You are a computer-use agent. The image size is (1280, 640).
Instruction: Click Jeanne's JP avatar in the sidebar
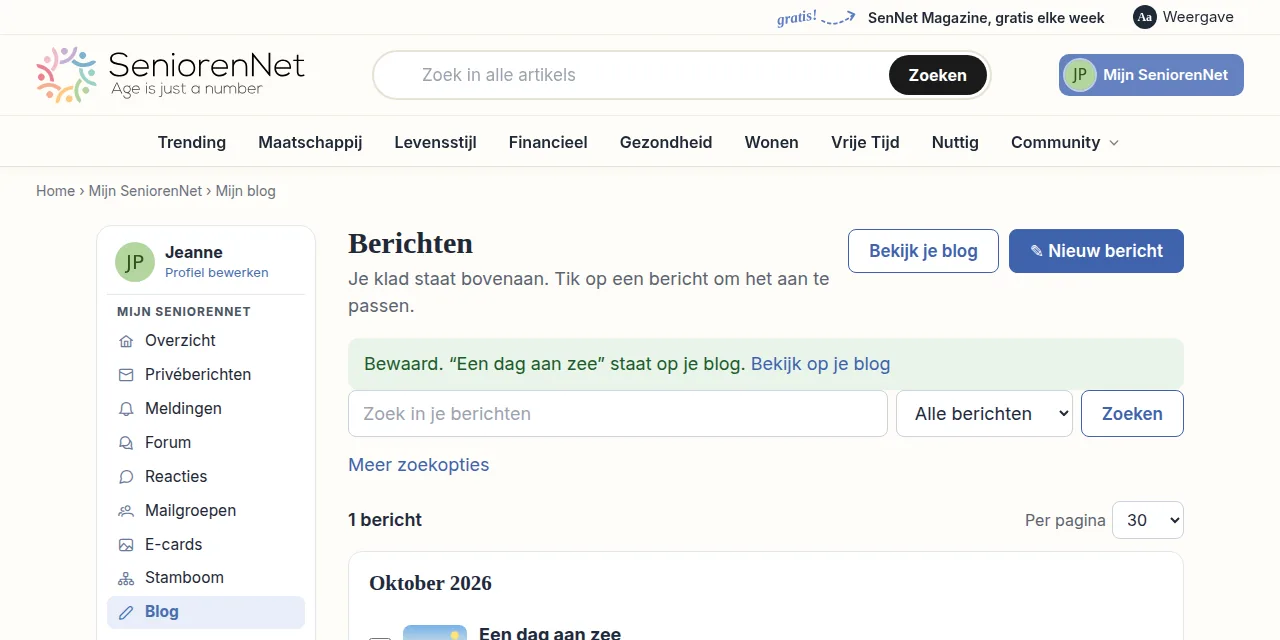click(135, 262)
